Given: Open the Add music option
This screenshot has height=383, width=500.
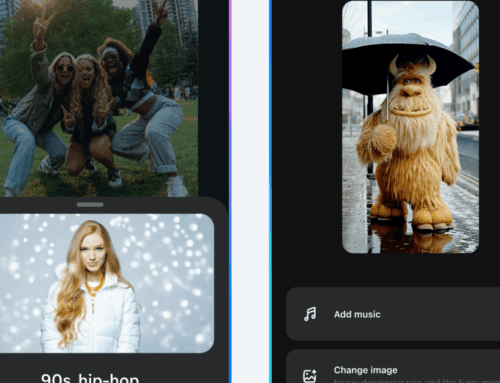Looking at the screenshot, I should click(x=393, y=314).
